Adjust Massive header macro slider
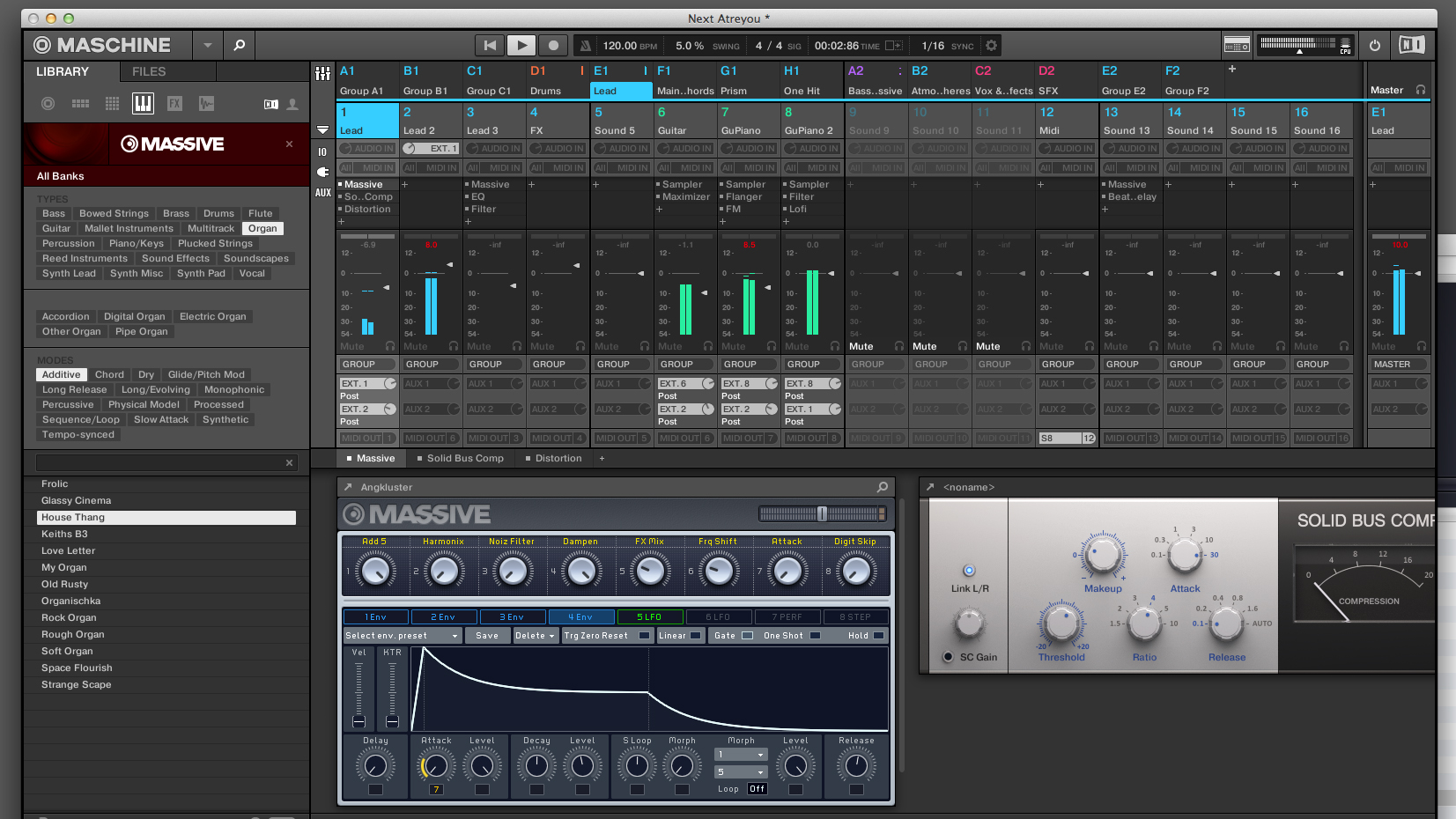 point(822,513)
